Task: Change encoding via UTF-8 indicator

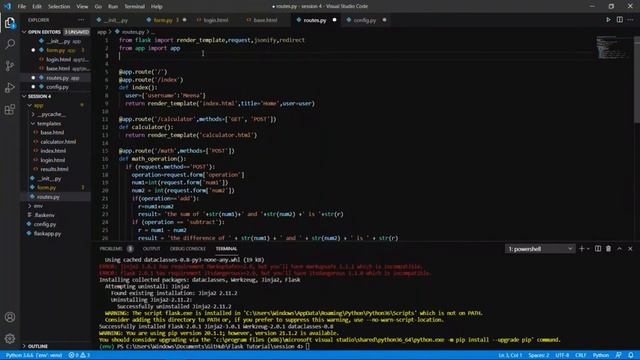Action: tap(562, 356)
